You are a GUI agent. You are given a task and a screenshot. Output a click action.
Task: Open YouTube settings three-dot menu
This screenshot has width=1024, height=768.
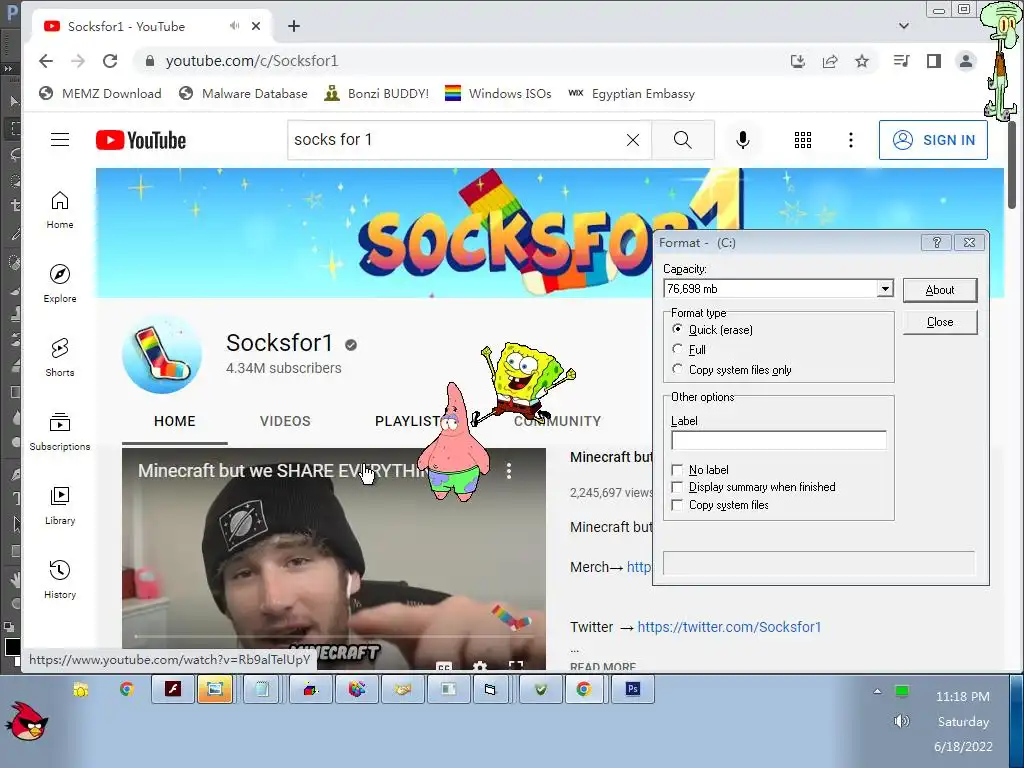point(850,140)
